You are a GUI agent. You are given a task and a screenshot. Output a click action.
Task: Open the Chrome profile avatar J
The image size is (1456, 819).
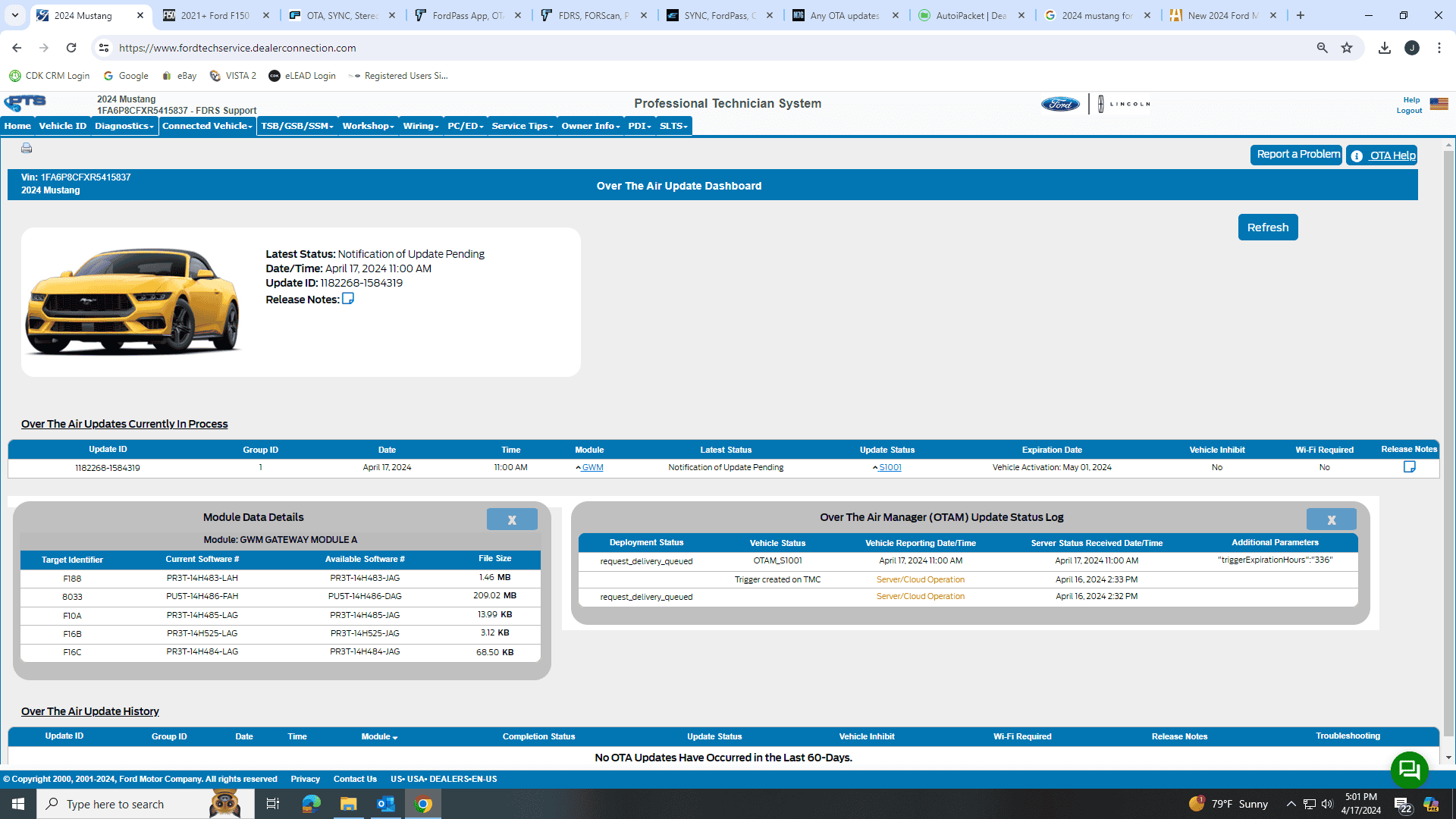(x=1412, y=48)
